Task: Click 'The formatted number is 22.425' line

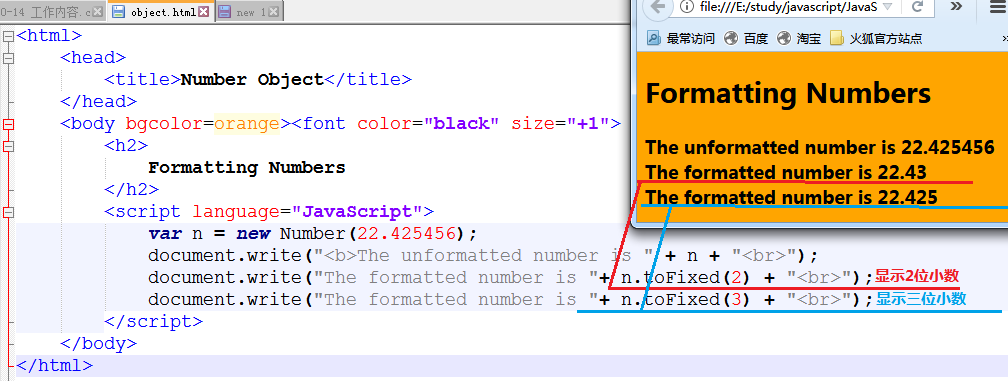Action: tap(791, 197)
